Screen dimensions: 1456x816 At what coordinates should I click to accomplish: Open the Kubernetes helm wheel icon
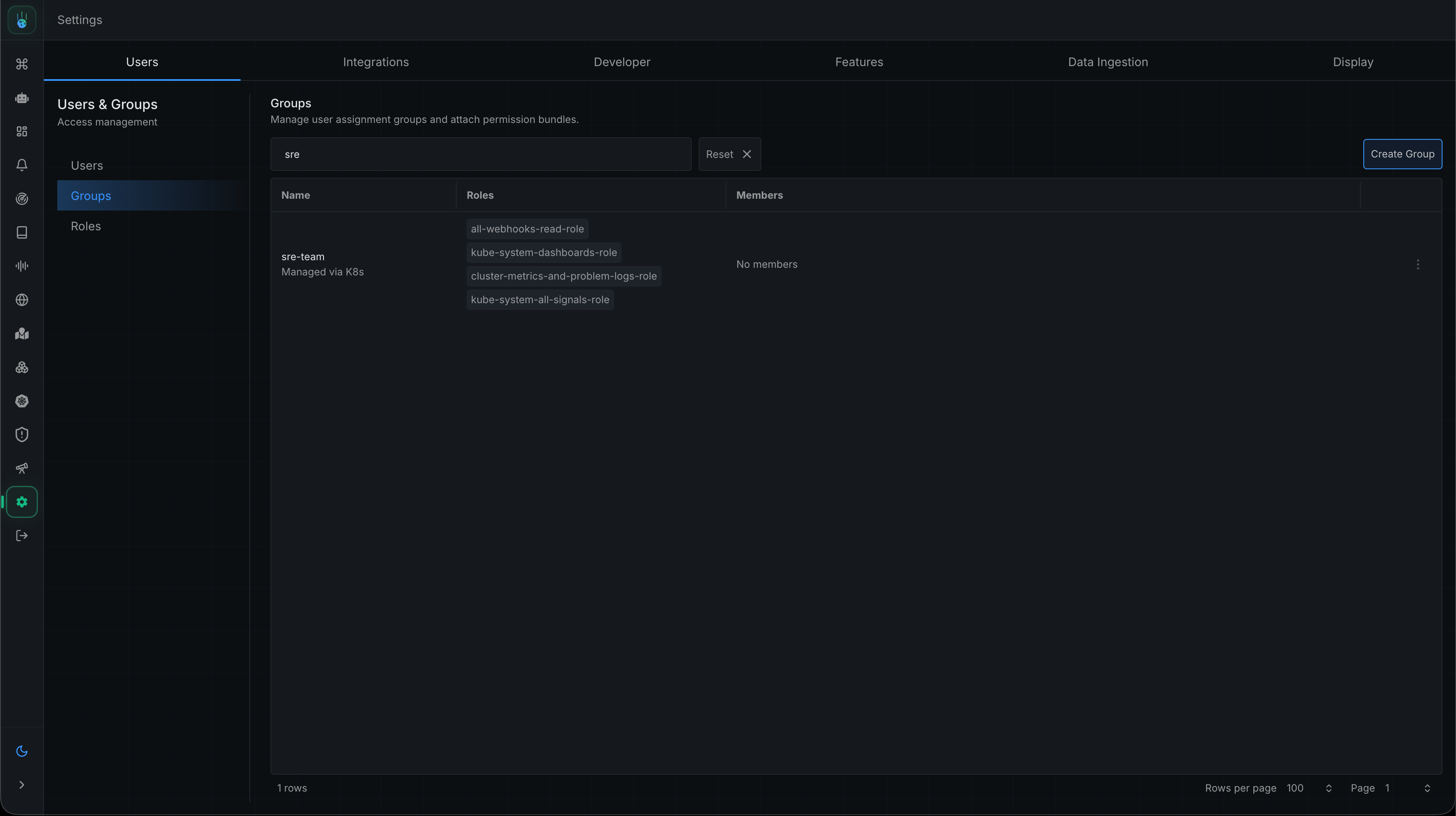click(x=21, y=401)
